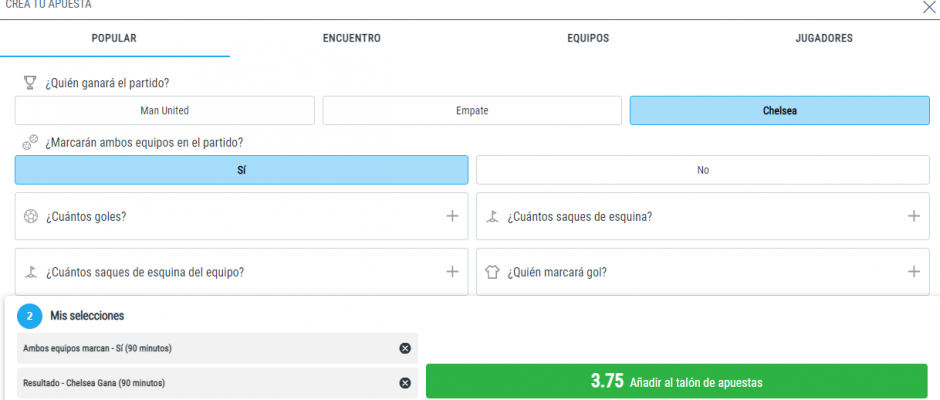The image size is (940, 400).
Task: Expand ¿Cuántos saques de esquina del equipo? plus
Action: pyautogui.click(x=452, y=271)
